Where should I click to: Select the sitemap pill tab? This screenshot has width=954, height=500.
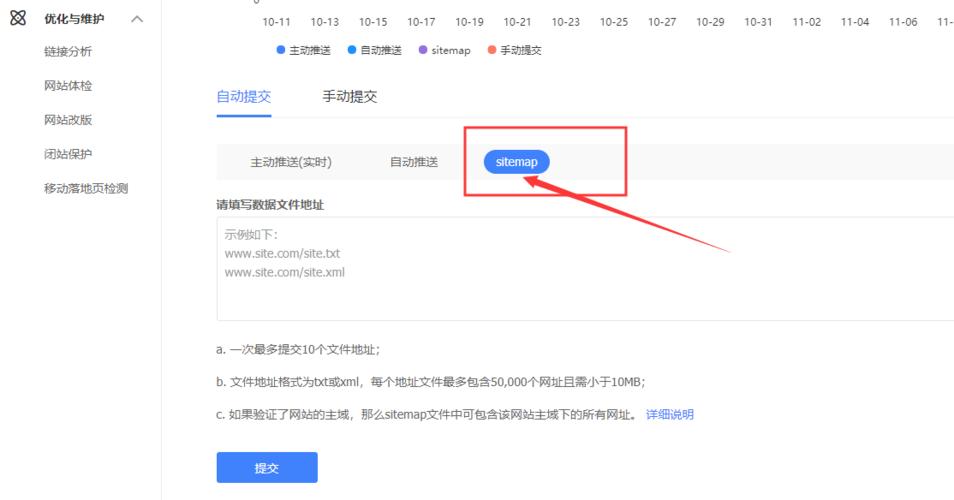coord(517,162)
